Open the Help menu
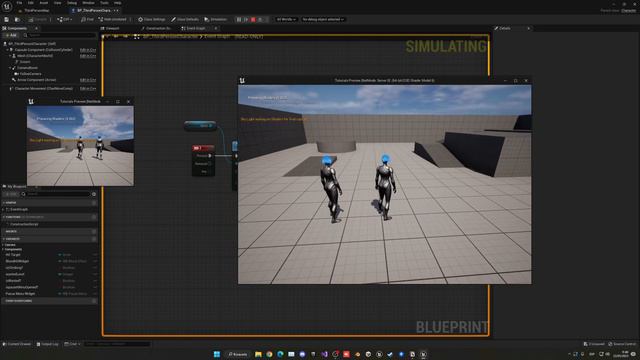The height and width of the screenshot is (360, 640). (x=118, y=3)
